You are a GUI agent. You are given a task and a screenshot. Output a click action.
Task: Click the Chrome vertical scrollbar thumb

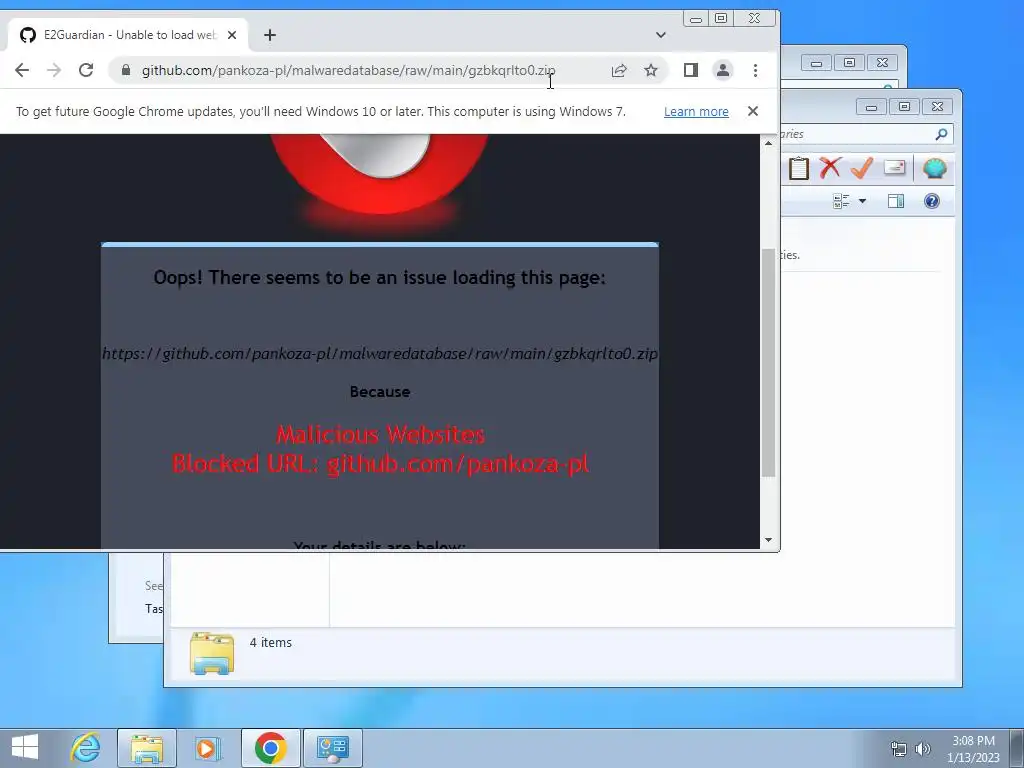click(x=768, y=362)
